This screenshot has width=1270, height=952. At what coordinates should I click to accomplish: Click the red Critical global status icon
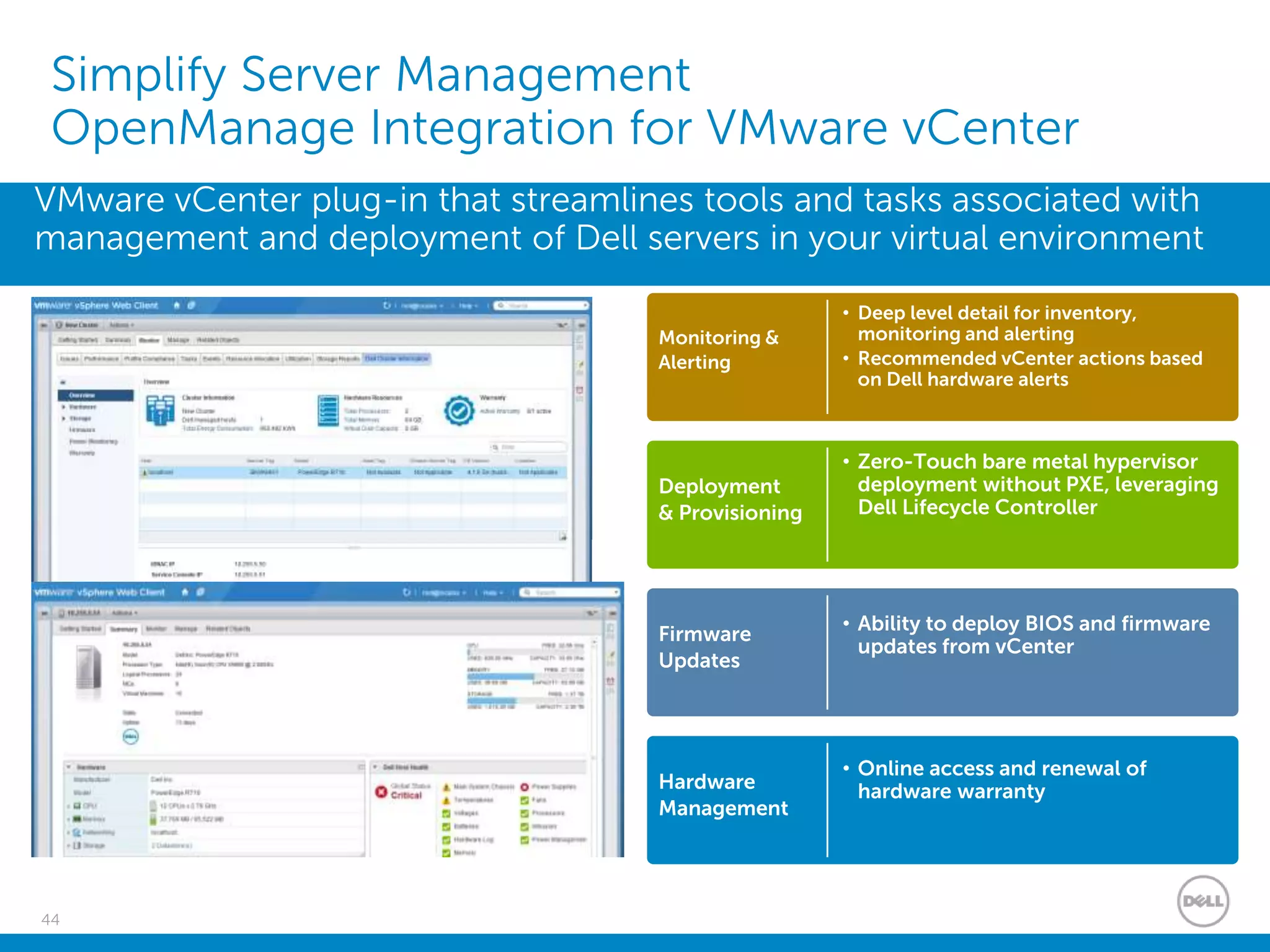(x=381, y=791)
